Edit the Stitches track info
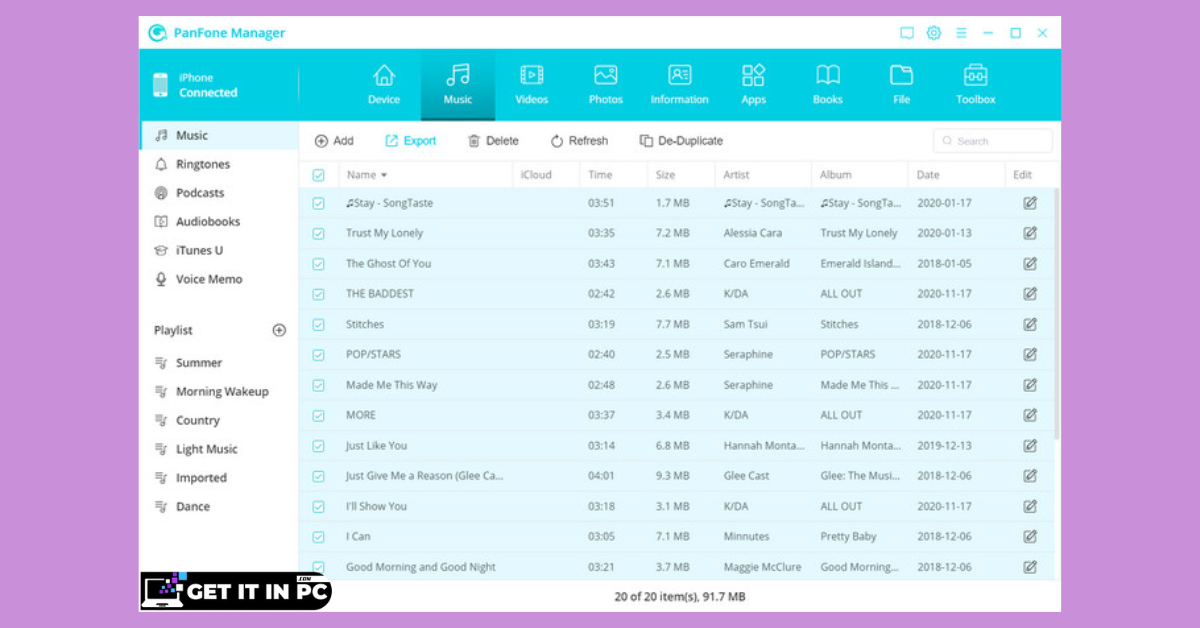 pos(1030,324)
